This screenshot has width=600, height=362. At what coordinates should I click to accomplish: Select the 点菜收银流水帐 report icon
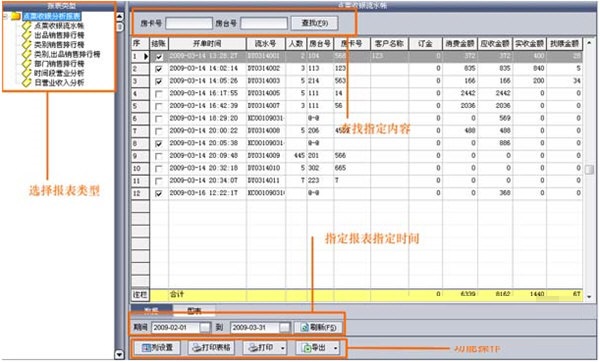(26, 26)
